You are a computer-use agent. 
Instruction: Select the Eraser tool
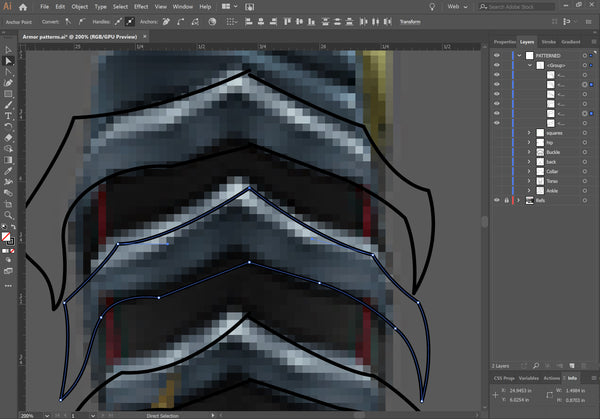pyautogui.click(x=8, y=137)
